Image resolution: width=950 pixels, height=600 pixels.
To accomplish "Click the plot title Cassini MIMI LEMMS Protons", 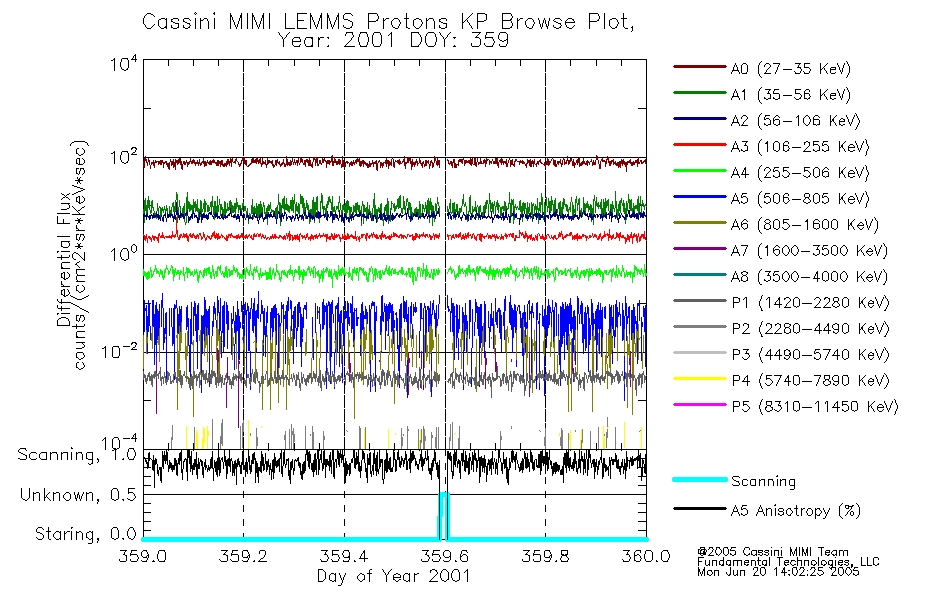I will 388,22.
